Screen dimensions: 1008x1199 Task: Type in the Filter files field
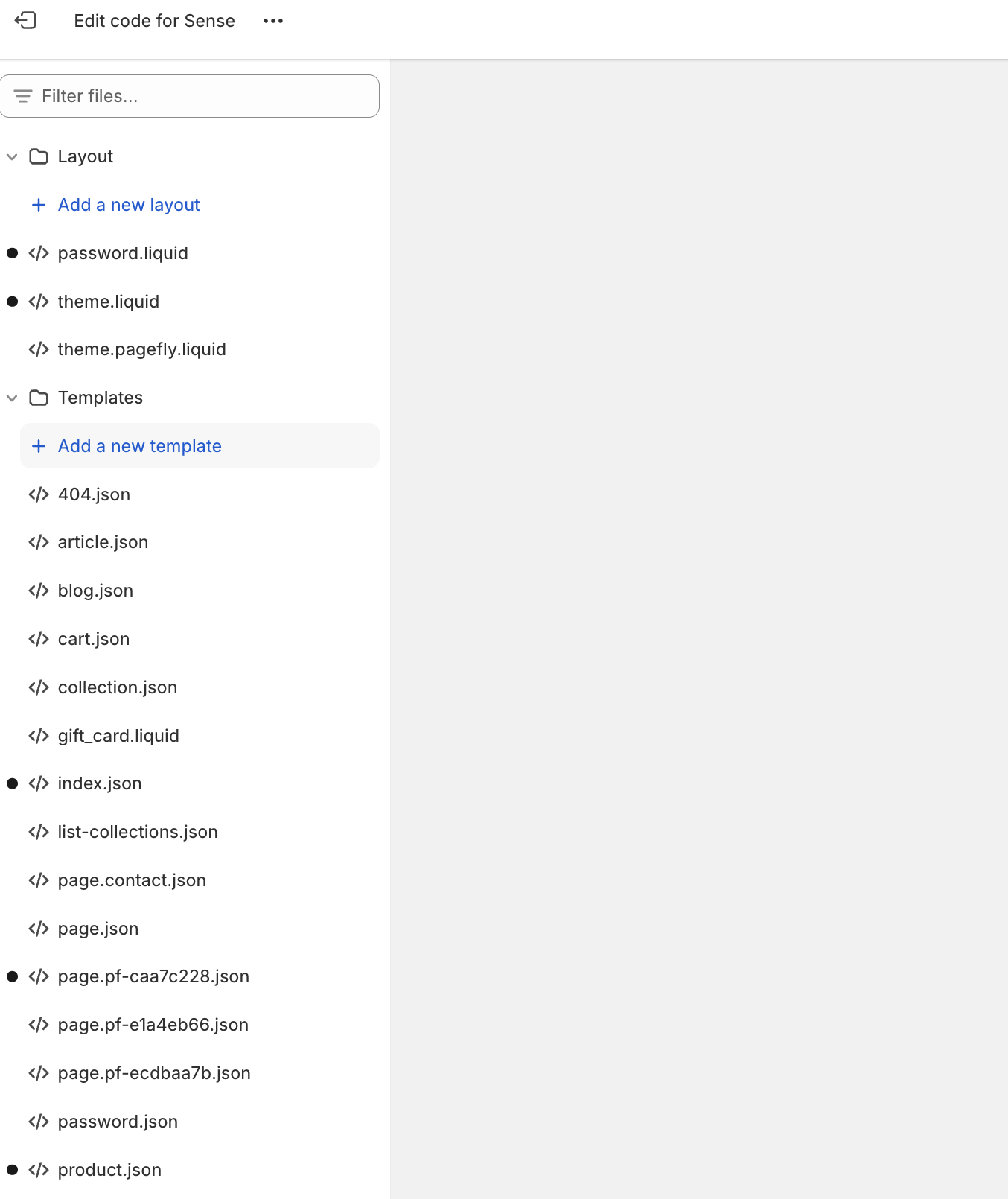(201, 96)
